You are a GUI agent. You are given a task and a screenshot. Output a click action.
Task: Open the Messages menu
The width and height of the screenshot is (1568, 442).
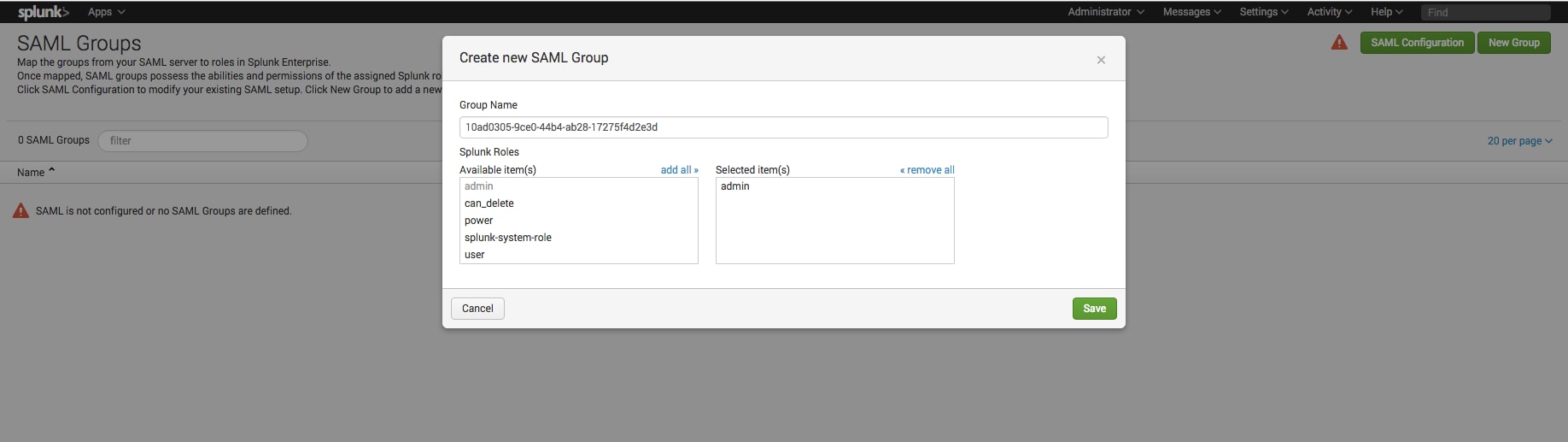[x=1192, y=12]
